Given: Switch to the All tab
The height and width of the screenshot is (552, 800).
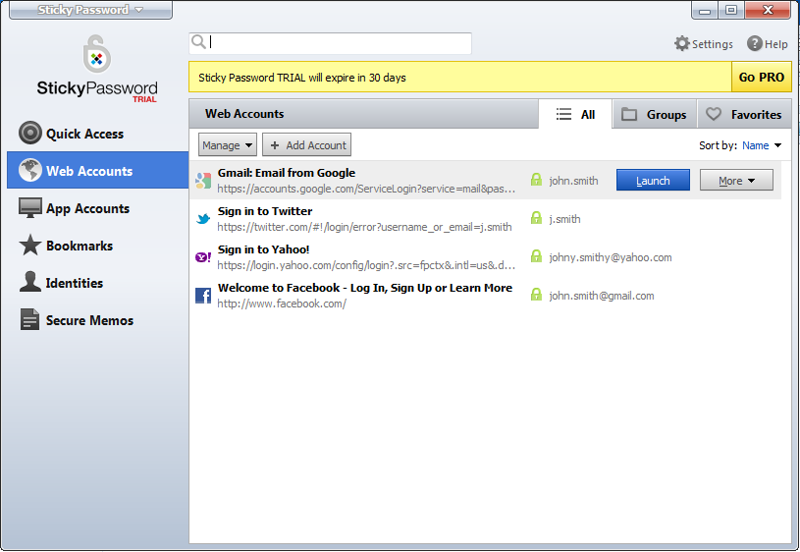Looking at the screenshot, I should (575, 114).
